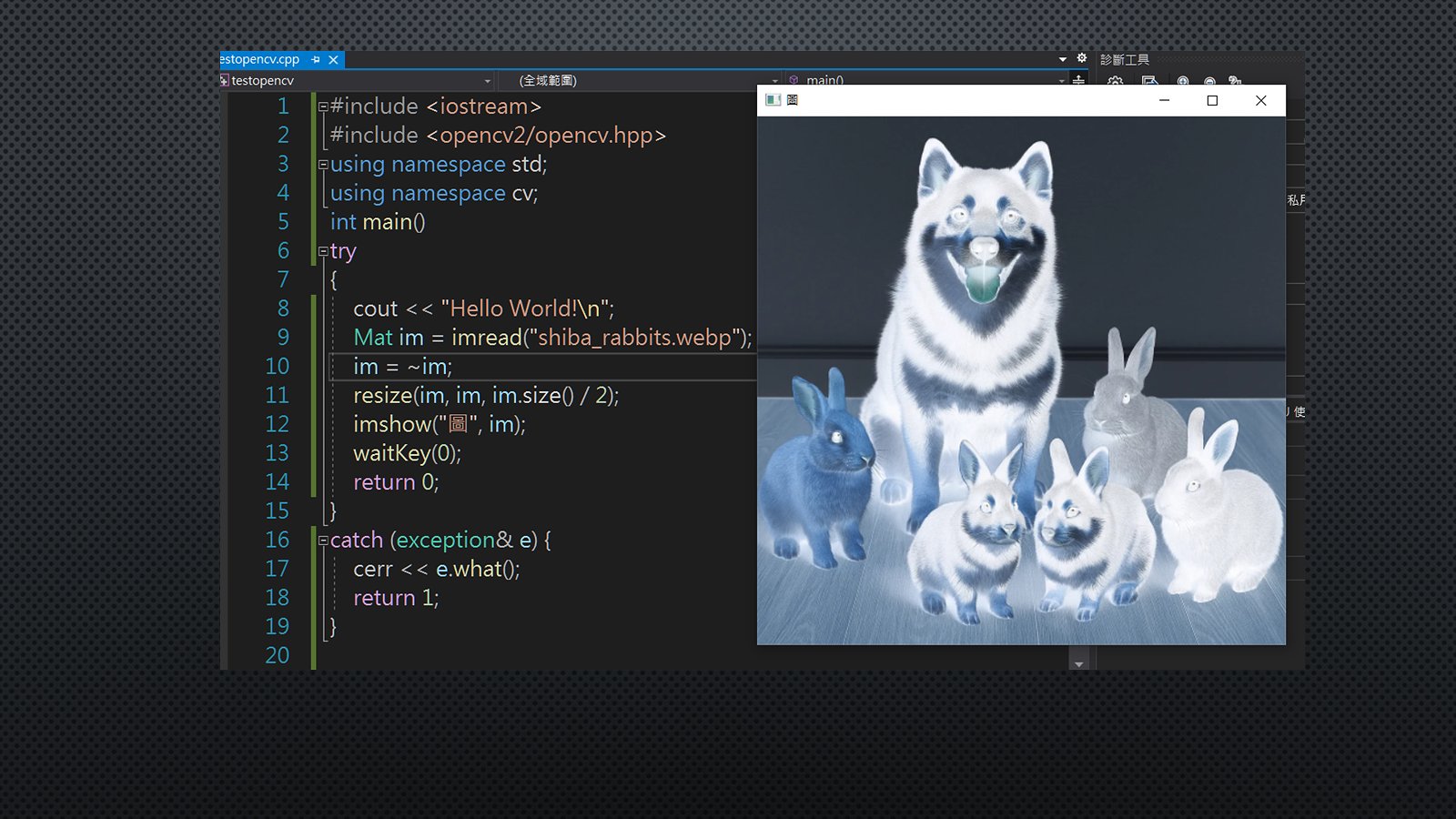Viewport: 1456px width, 819px height.
Task: Collapse the catch block at line 16
Action: [323, 541]
